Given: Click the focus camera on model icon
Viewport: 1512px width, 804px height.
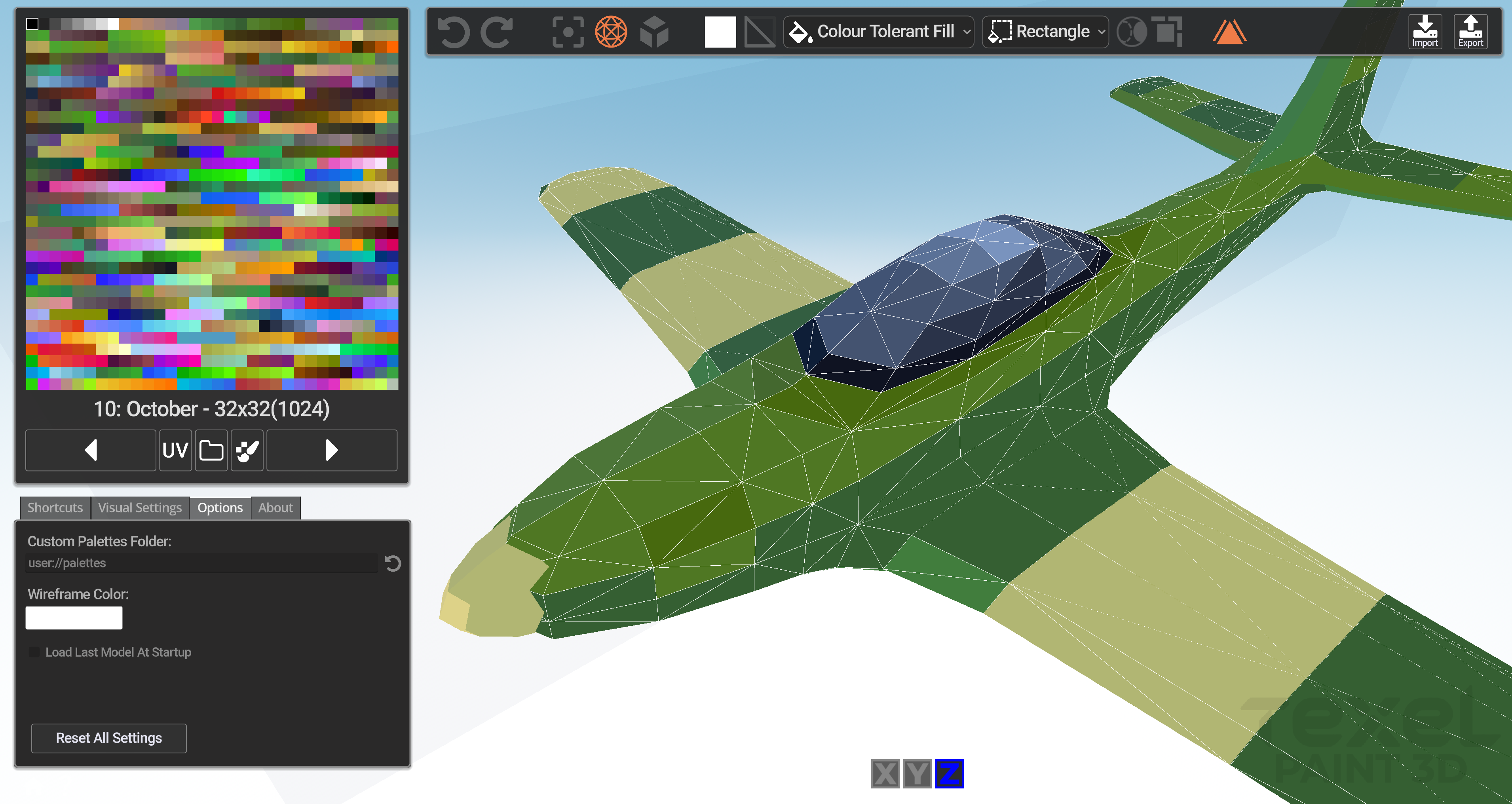Looking at the screenshot, I should (x=568, y=32).
